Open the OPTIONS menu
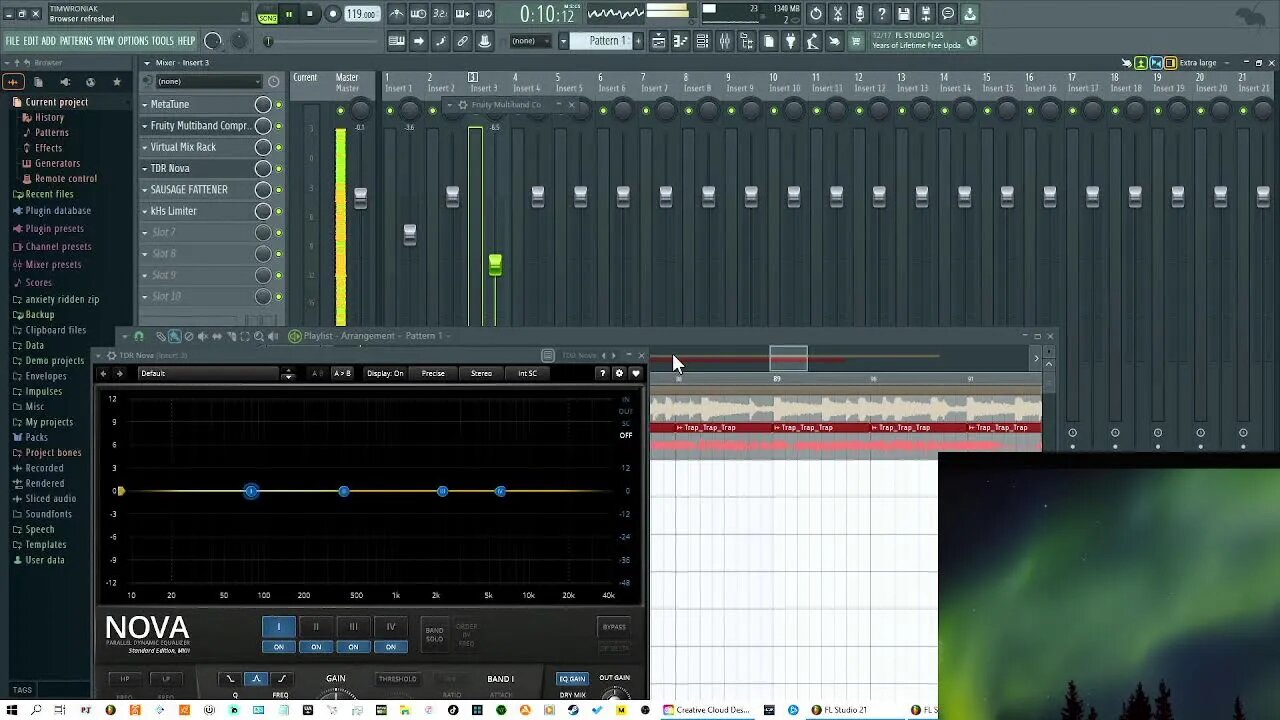This screenshot has height=720, width=1280. pos(133,41)
